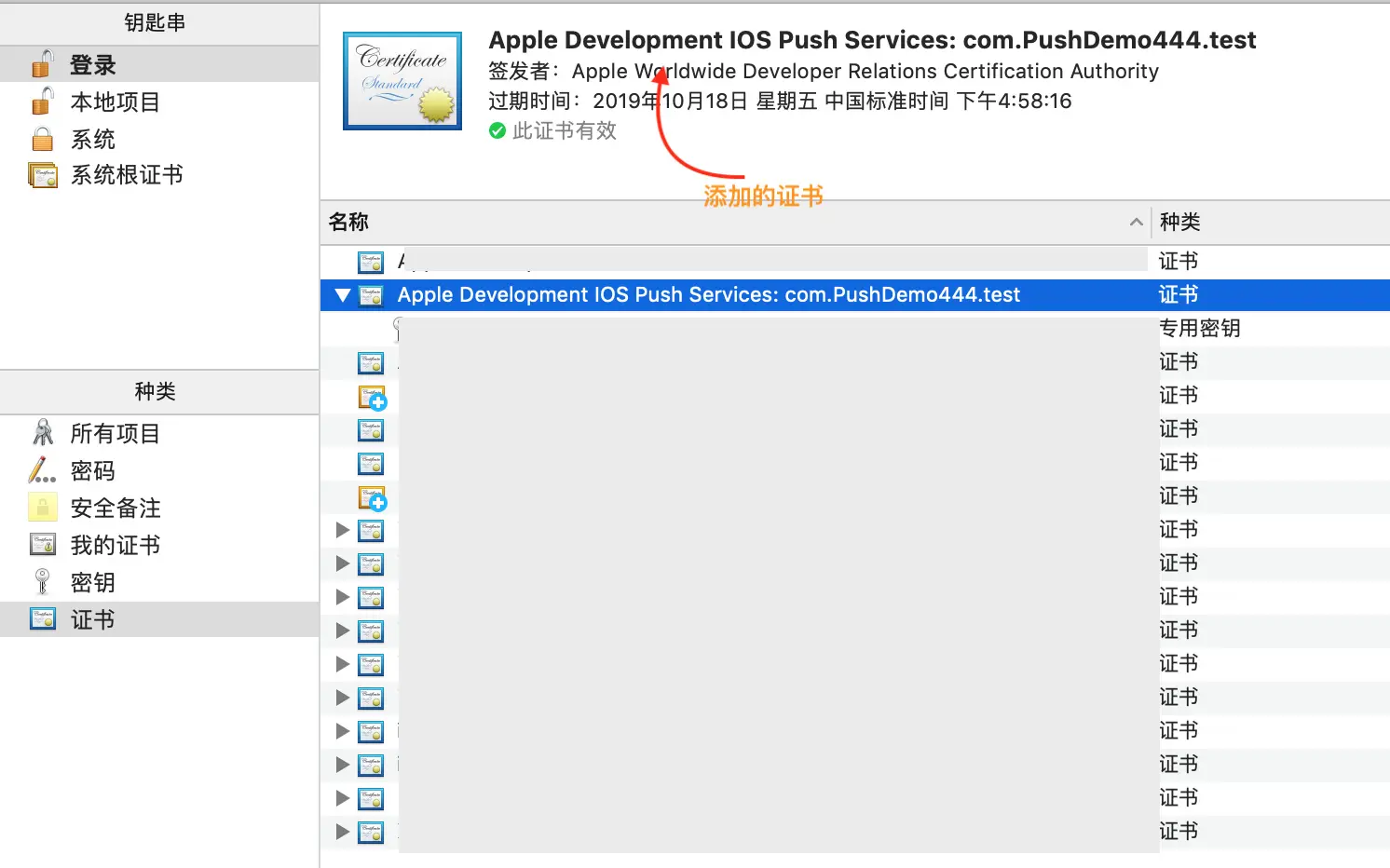Select the 登录 keychain unlocked padlock icon
The width and height of the screenshot is (1390, 868).
click(43, 64)
